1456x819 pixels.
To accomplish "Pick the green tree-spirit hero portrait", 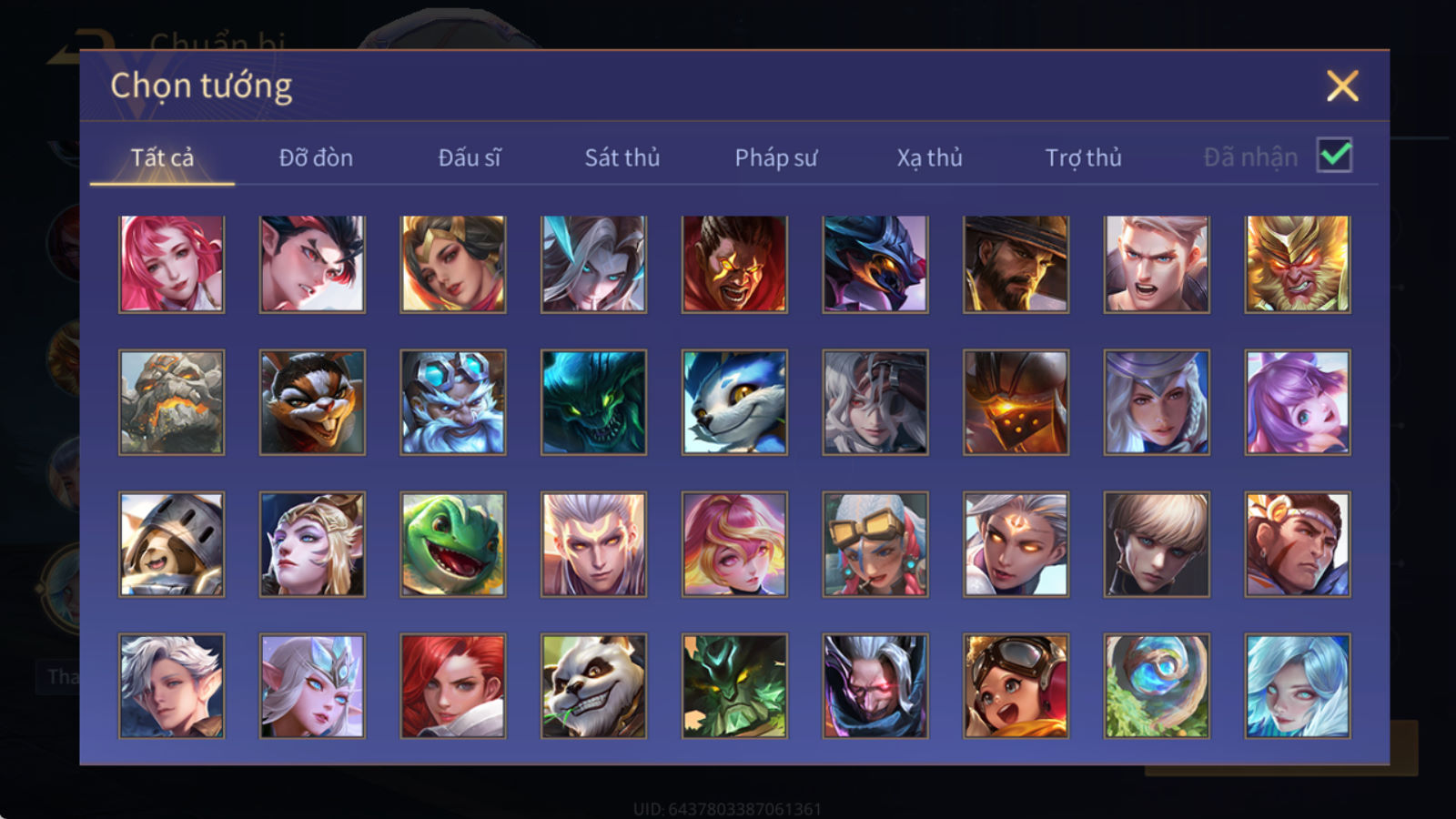I will tap(734, 685).
